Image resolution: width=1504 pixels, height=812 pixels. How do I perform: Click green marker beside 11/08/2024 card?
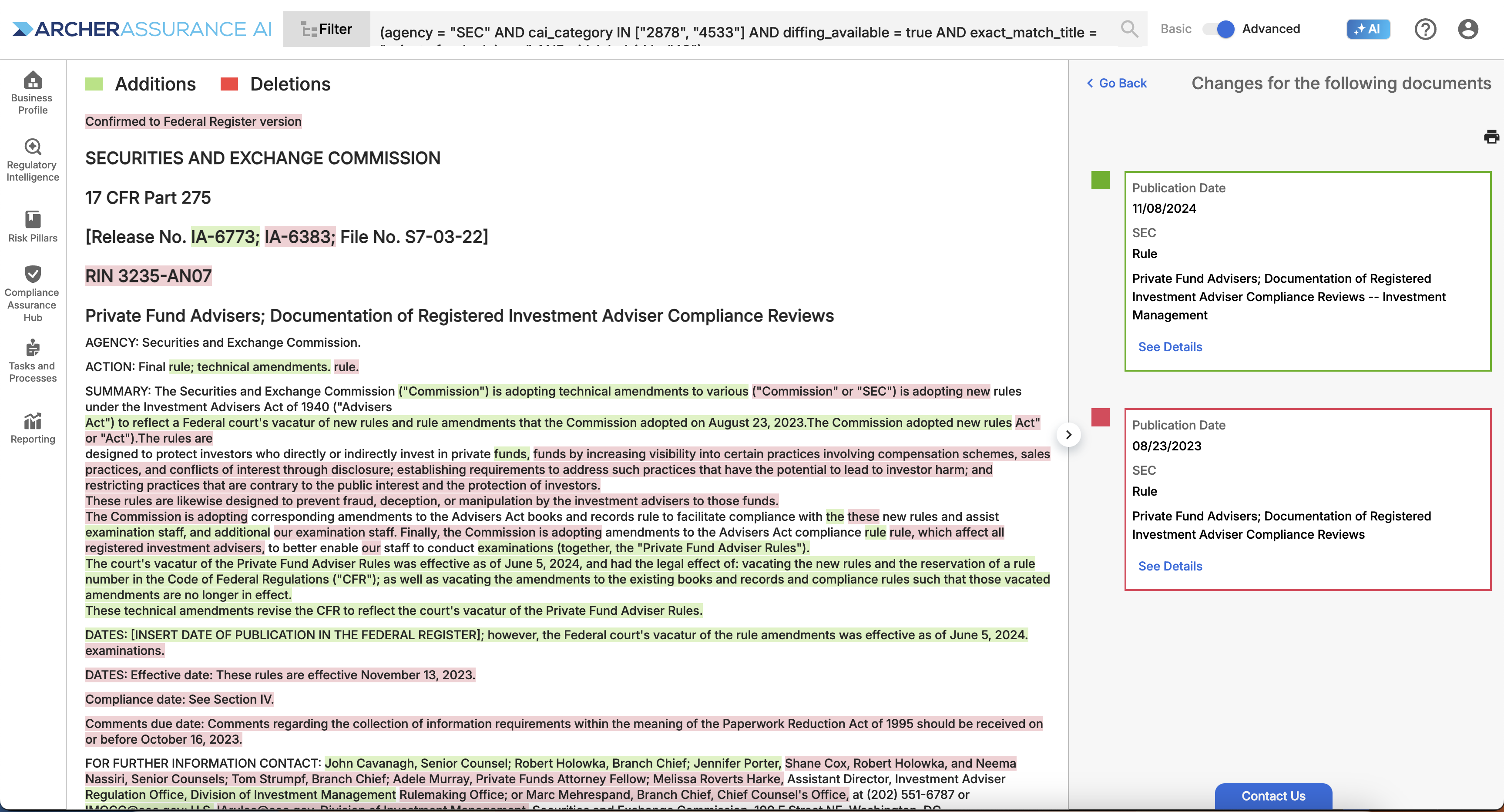click(1100, 180)
